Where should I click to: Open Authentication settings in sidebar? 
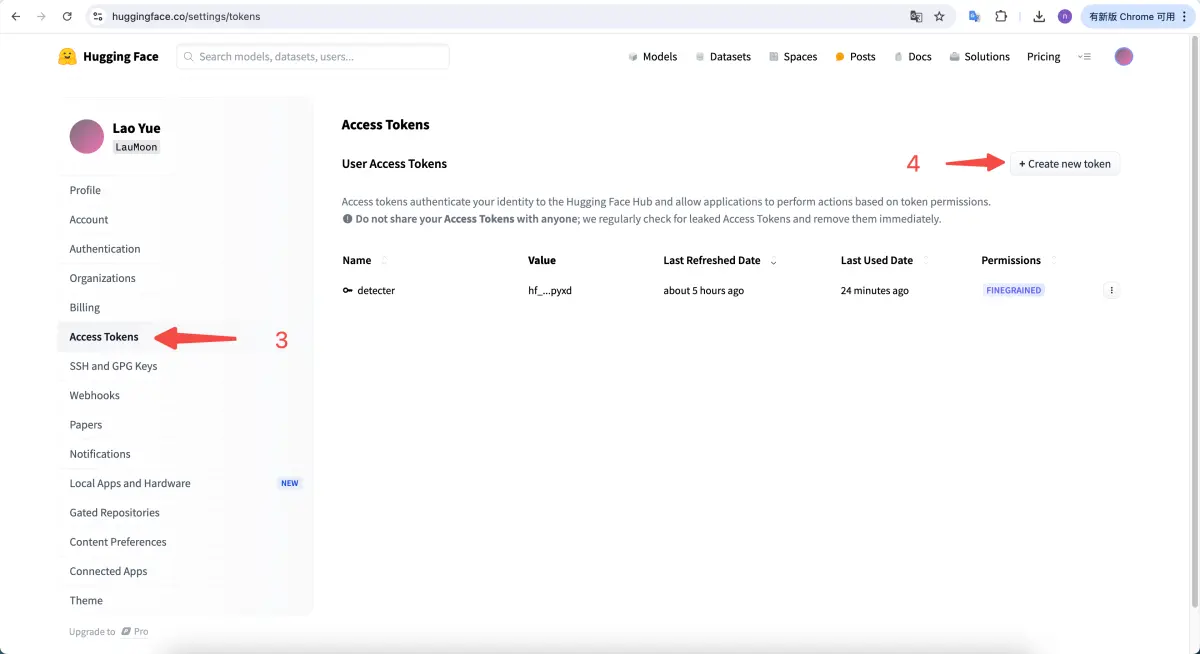coord(105,249)
